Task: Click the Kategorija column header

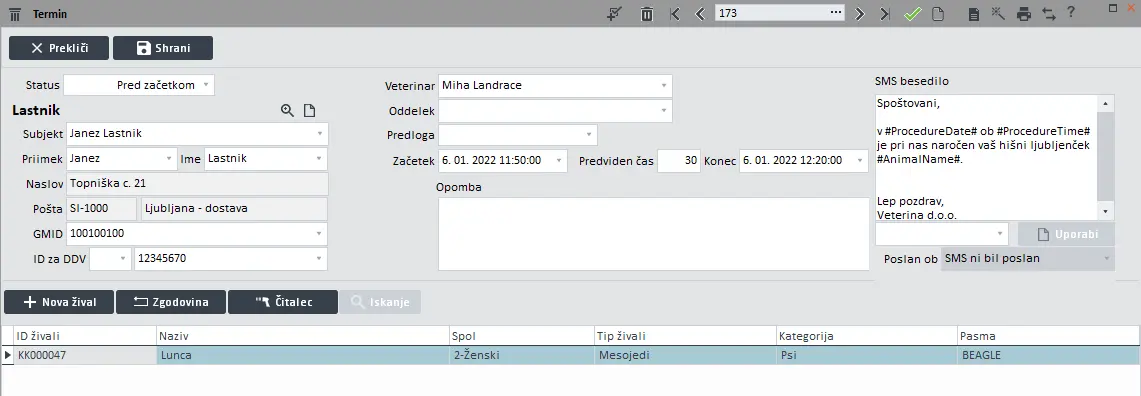Action: (867, 336)
